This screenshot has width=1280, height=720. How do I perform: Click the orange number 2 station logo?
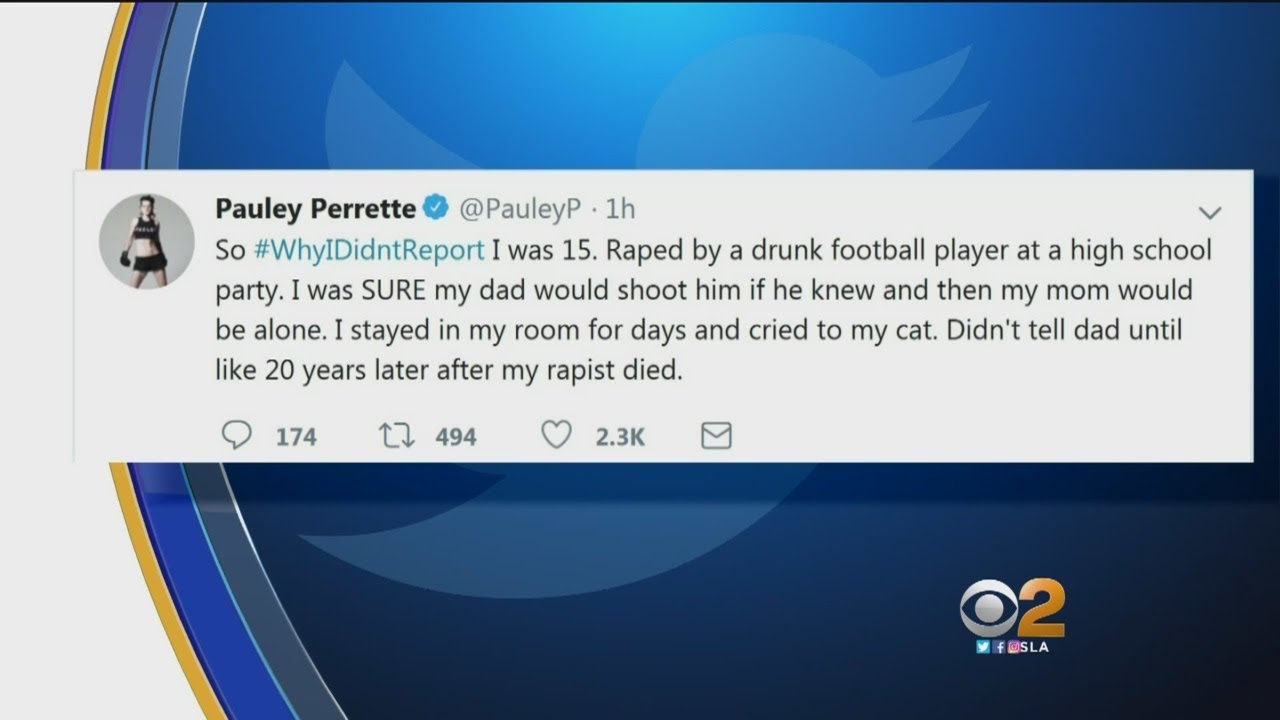pyautogui.click(x=1041, y=608)
